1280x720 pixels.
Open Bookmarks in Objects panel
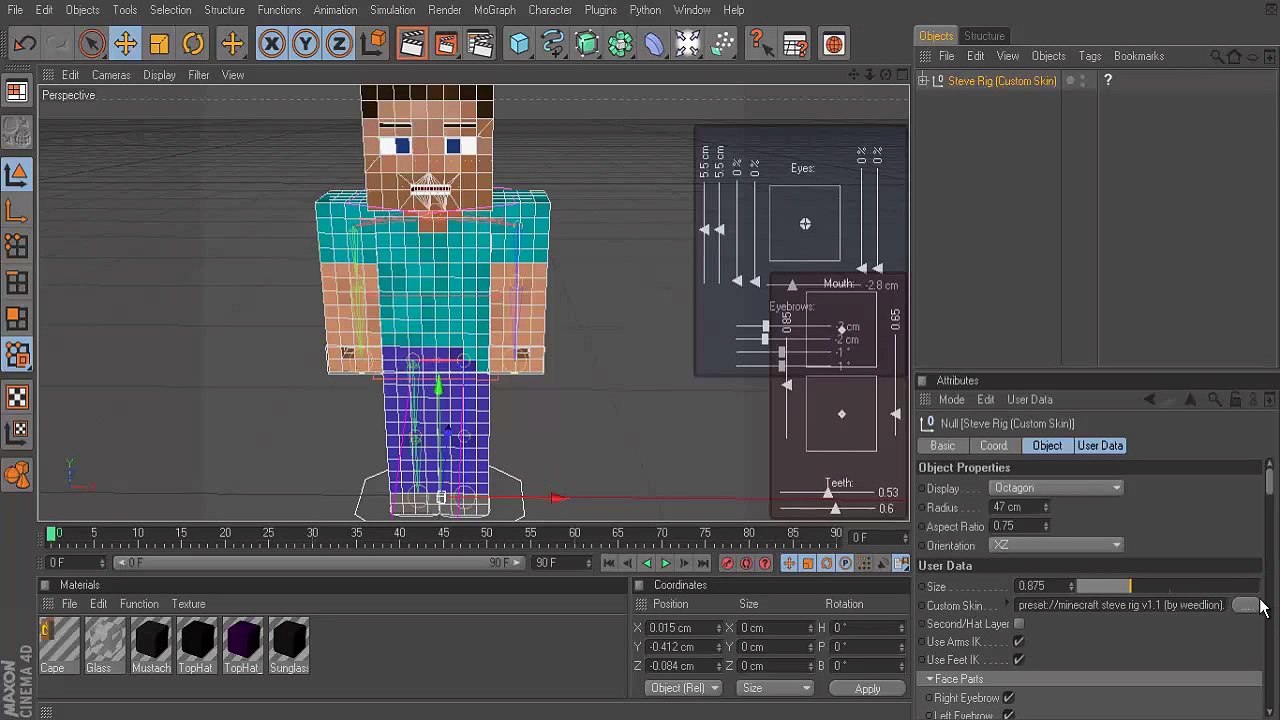point(1139,57)
